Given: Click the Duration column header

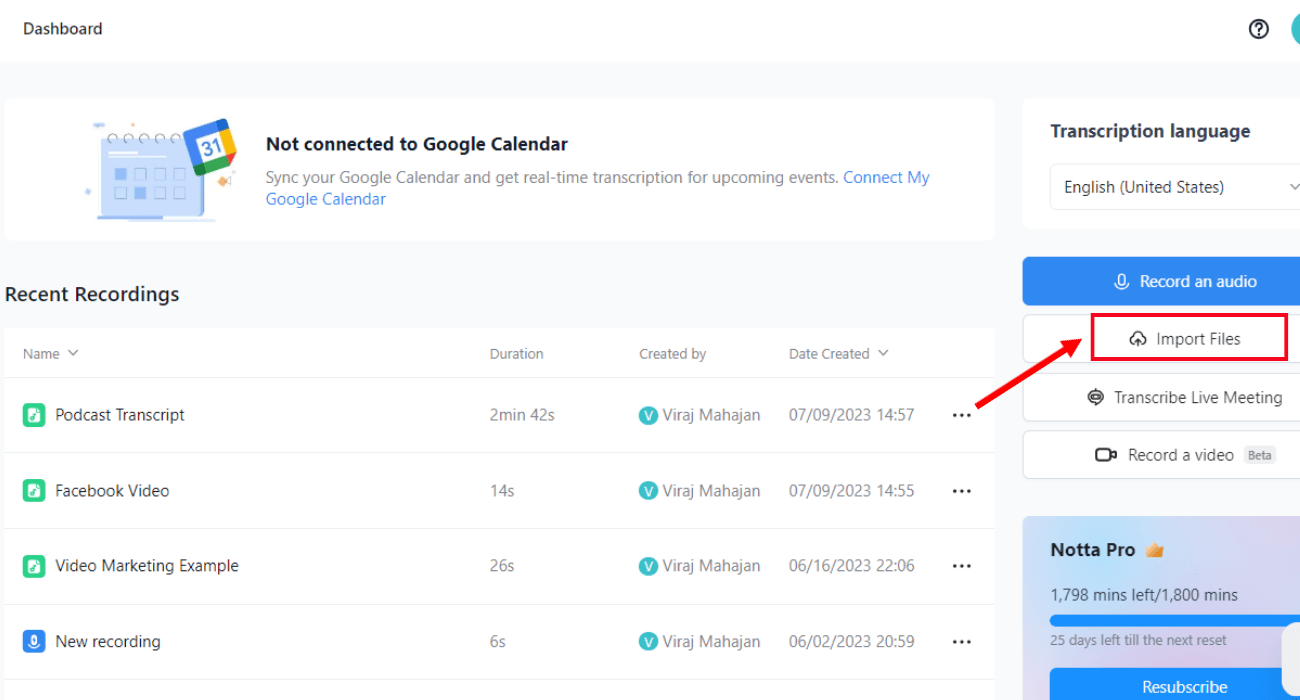Looking at the screenshot, I should pyautogui.click(x=517, y=354).
